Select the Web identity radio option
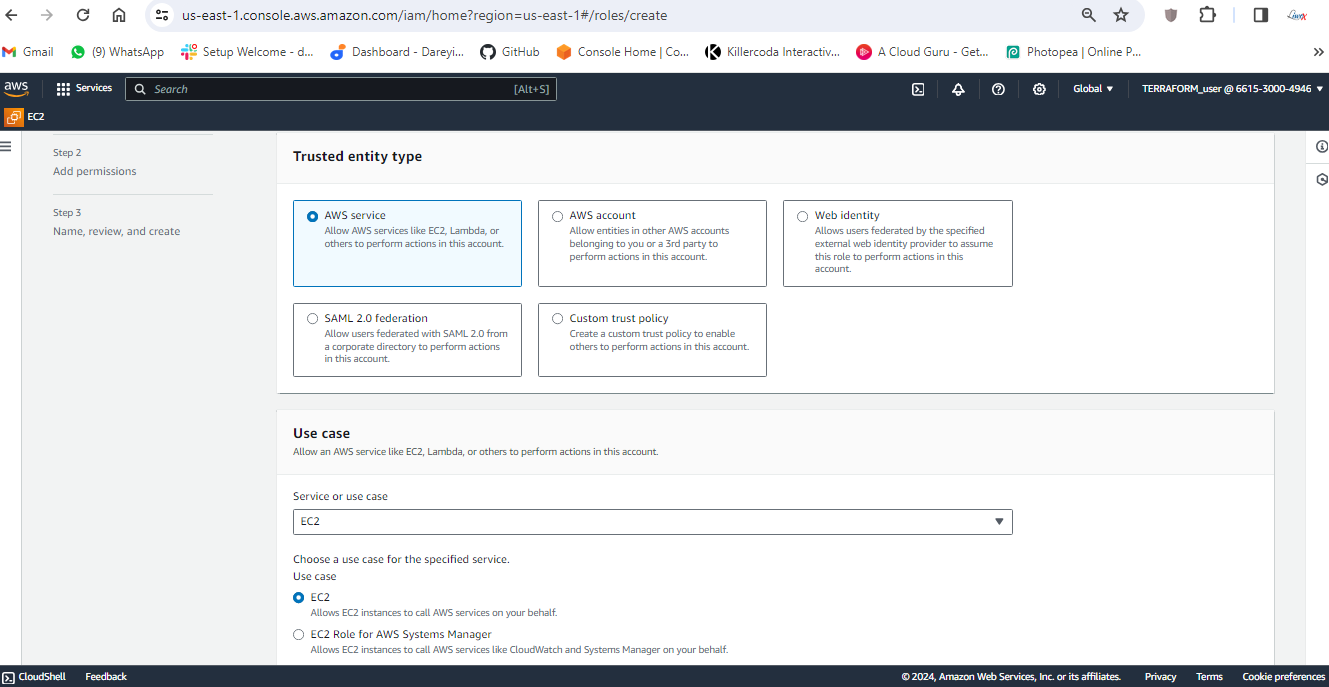 point(803,216)
